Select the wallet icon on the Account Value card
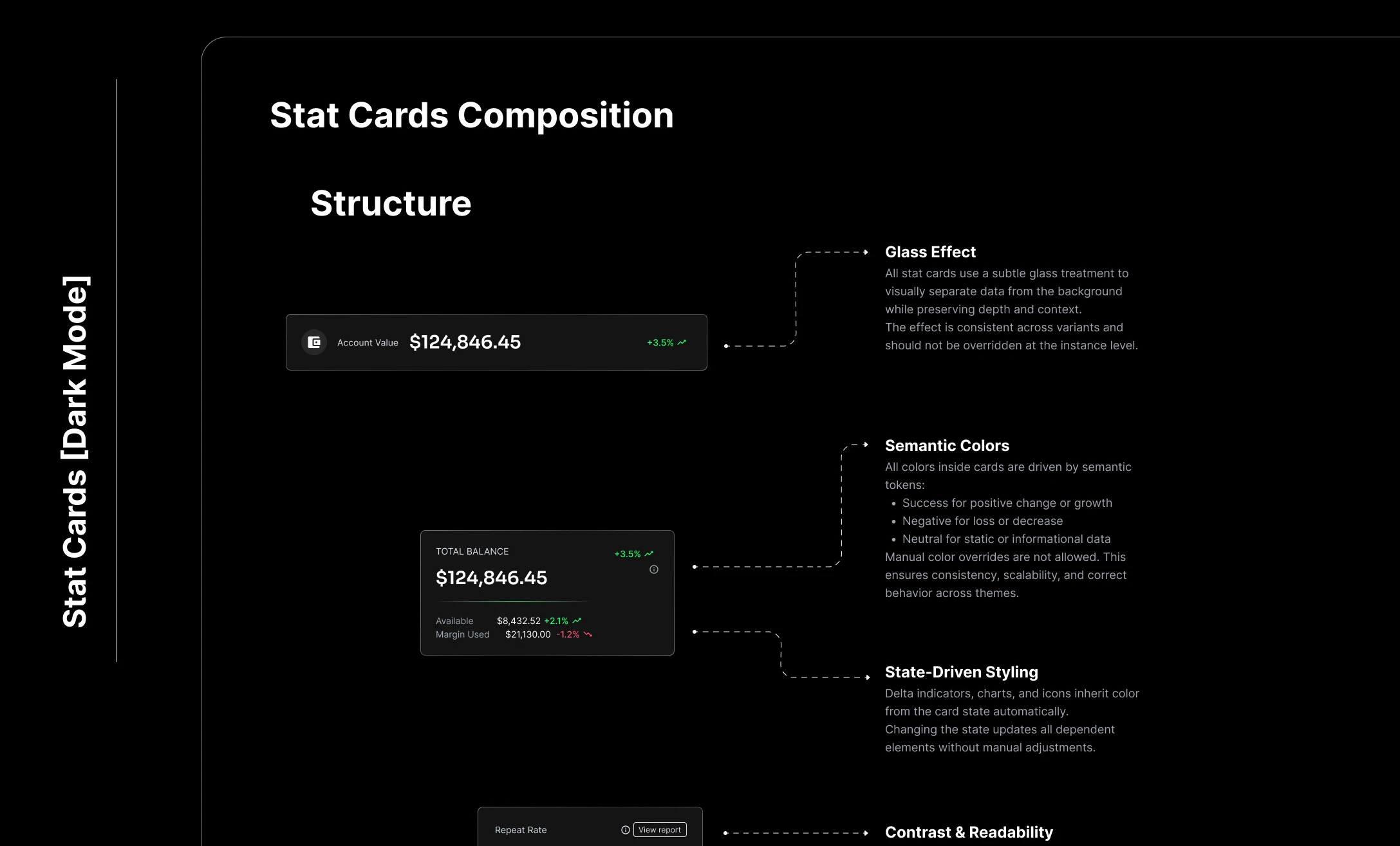The width and height of the screenshot is (1400, 846). point(315,342)
